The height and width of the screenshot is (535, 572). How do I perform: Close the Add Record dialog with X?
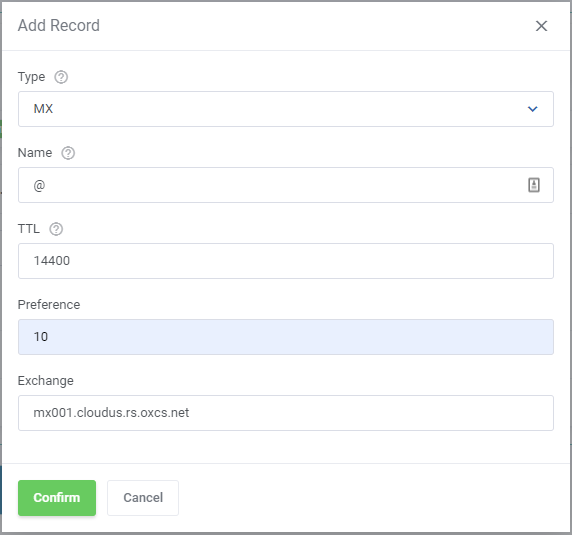point(541,26)
